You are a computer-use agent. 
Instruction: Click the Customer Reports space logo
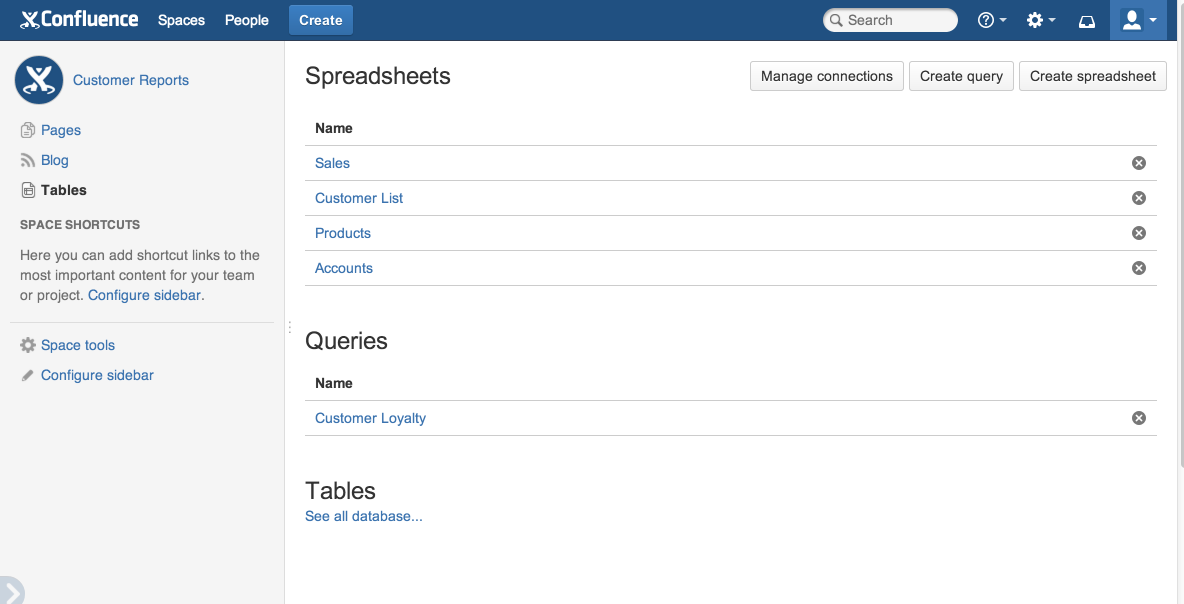click(x=39, y=80)
